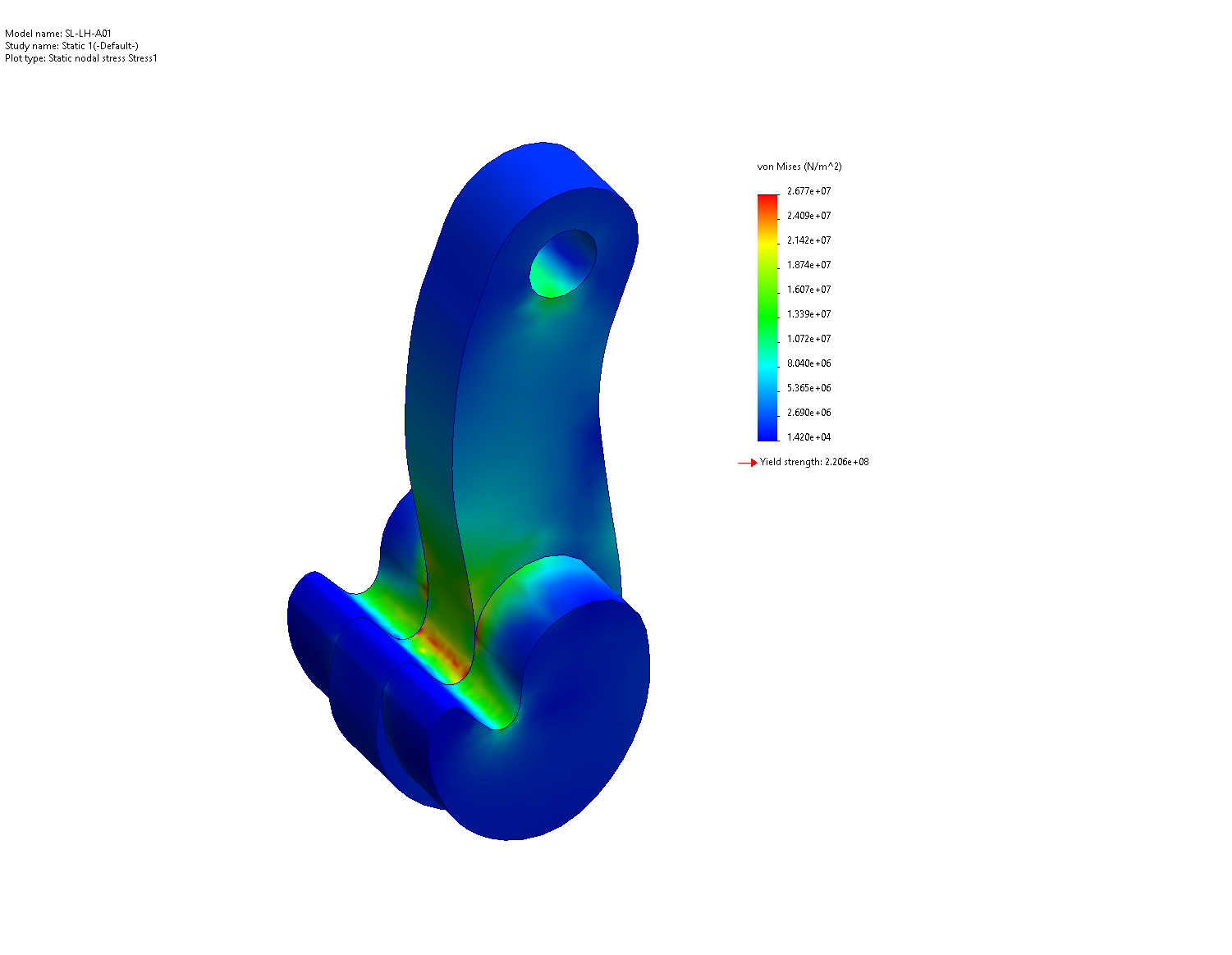Click the legend value 5.365e+06

tap(809, 388)
